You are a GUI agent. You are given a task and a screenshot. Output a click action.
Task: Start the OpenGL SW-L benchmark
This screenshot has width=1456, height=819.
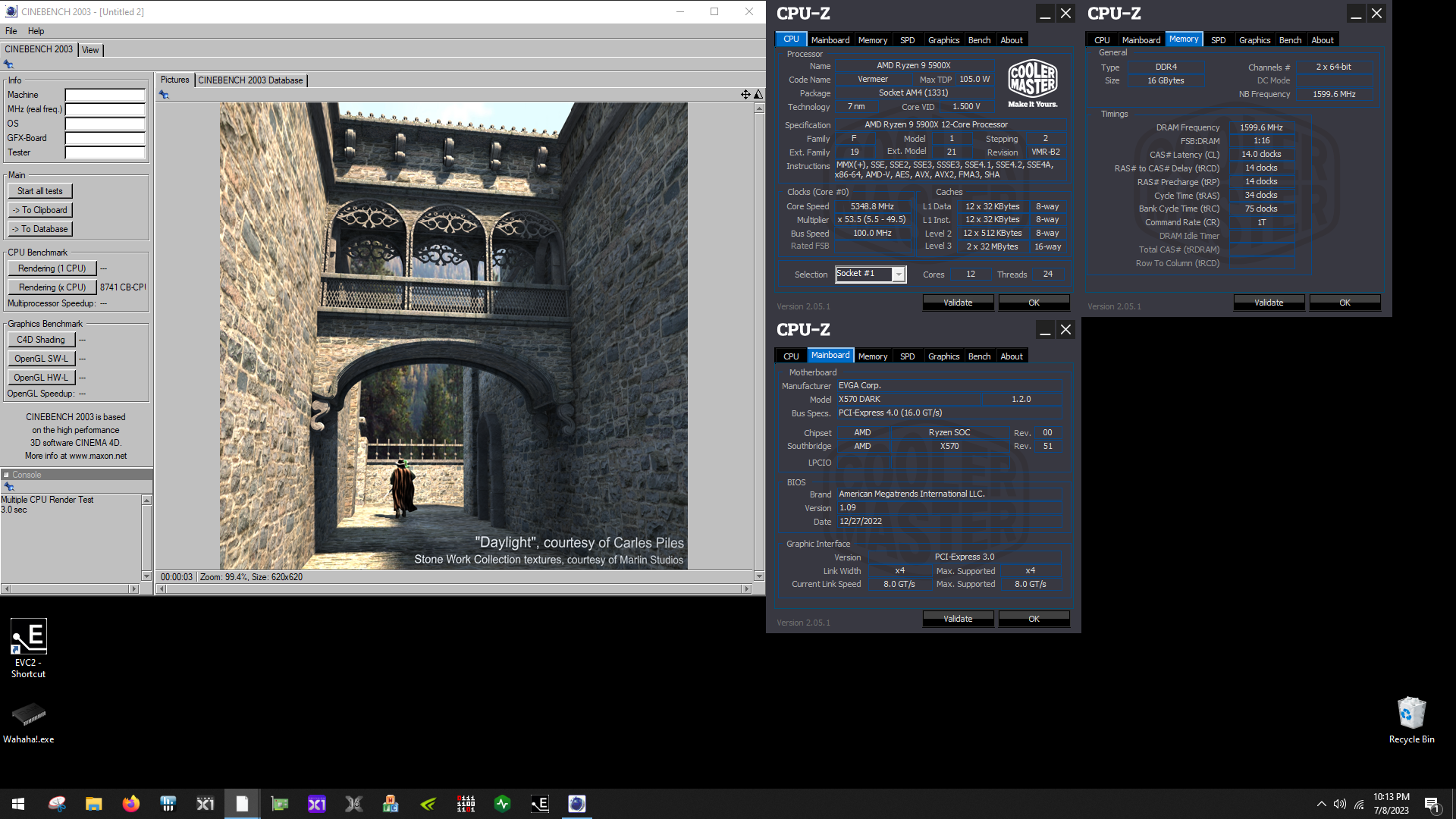tap(41, 359)
